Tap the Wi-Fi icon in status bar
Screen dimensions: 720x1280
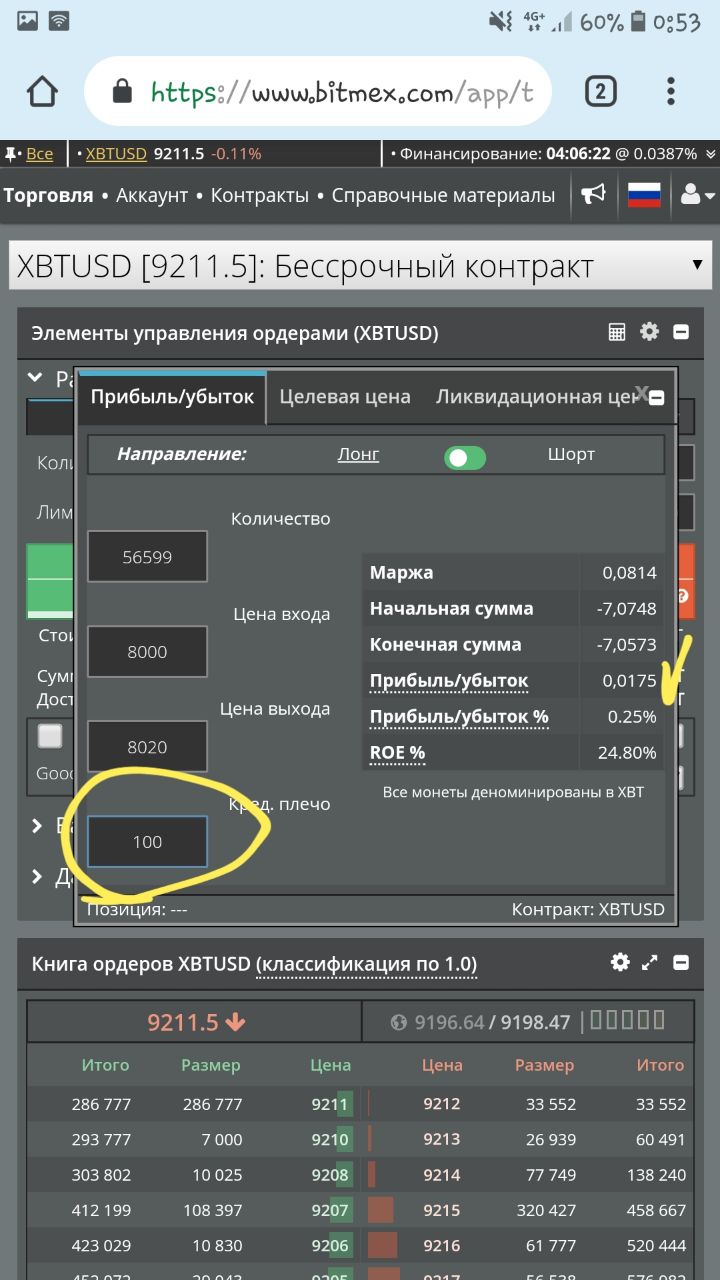point(59,20)
